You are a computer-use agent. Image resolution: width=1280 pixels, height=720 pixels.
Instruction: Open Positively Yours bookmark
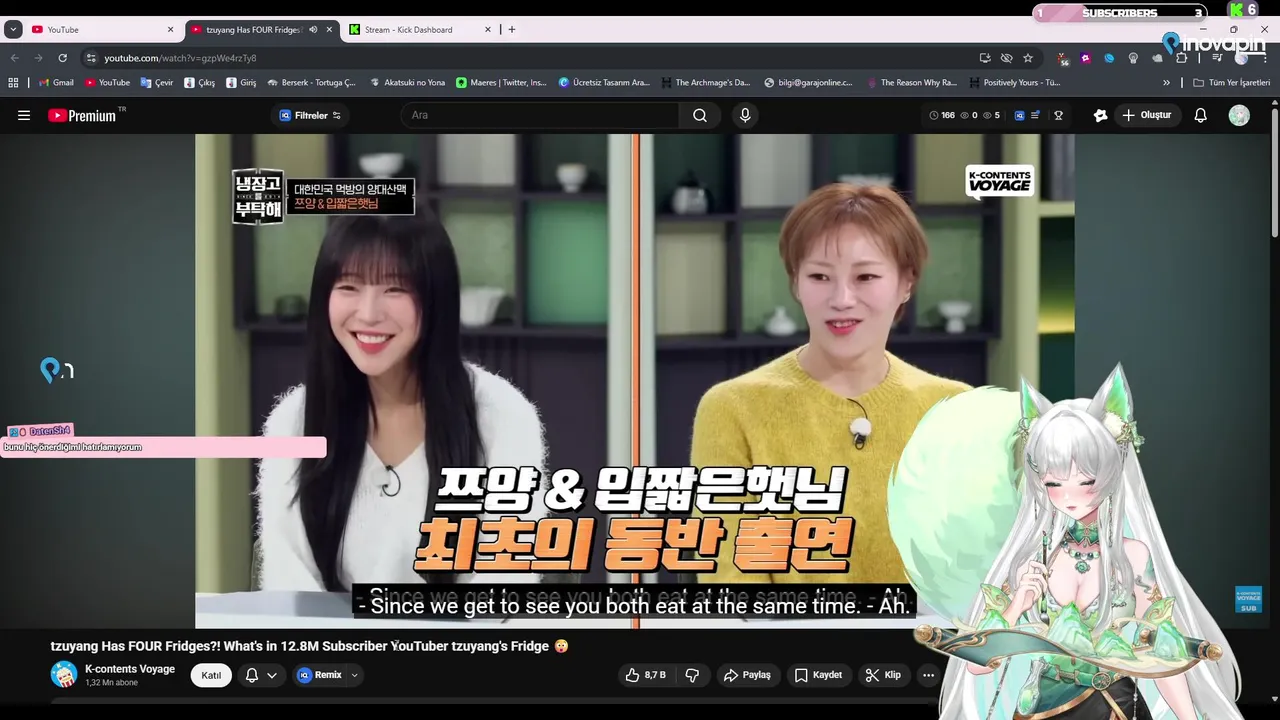(1014, 83)
